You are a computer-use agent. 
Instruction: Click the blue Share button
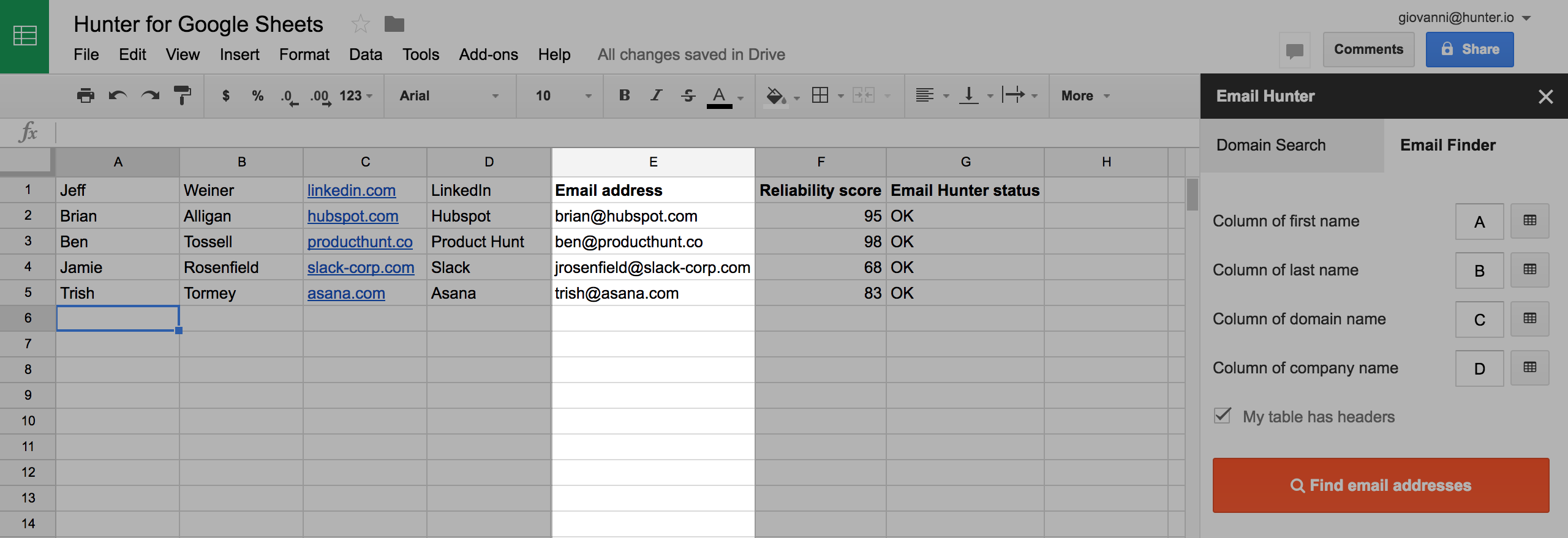(x=1469, y=50)
